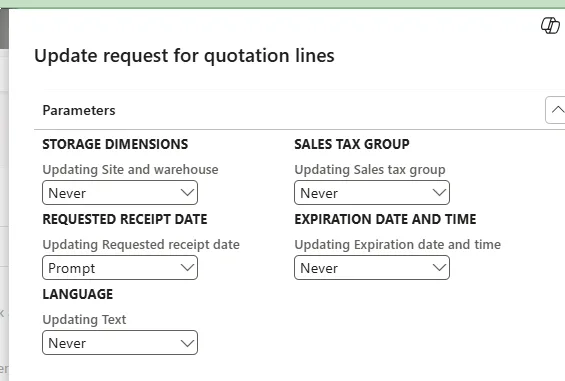Open Updating Site and warehouse dropdown

120,193
